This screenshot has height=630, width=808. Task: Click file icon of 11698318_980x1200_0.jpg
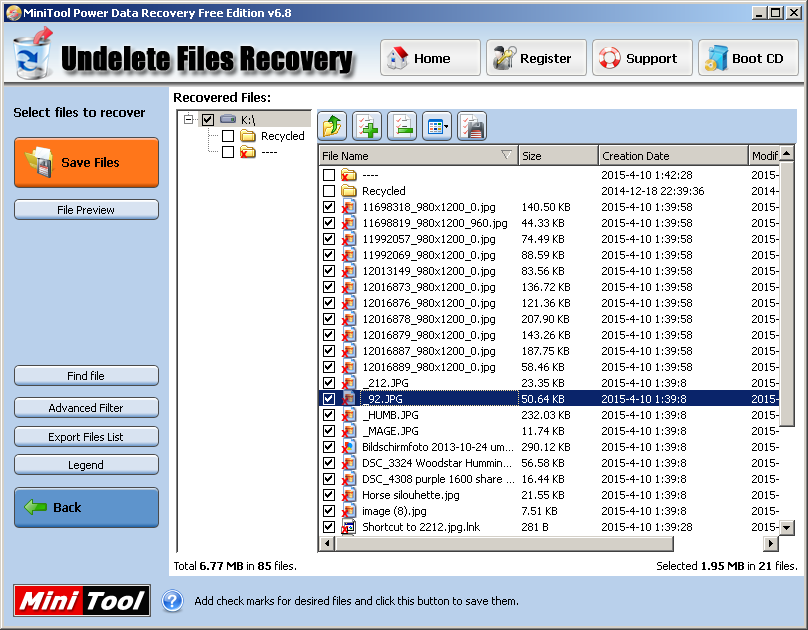[349, 207]
